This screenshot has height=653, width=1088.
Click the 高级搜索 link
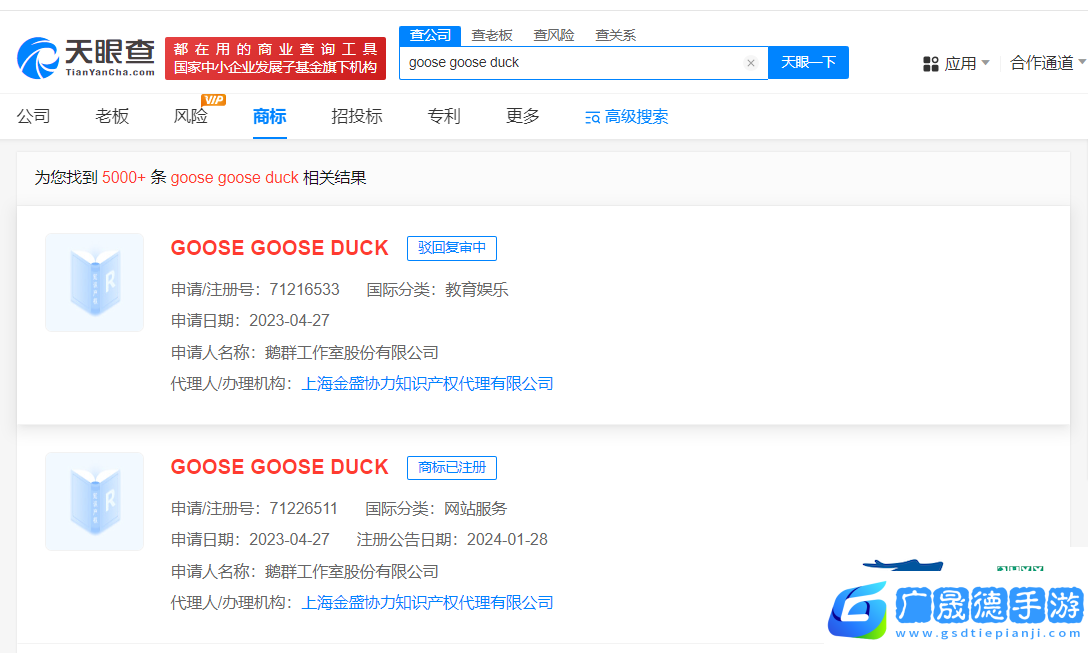pos(636,117)
